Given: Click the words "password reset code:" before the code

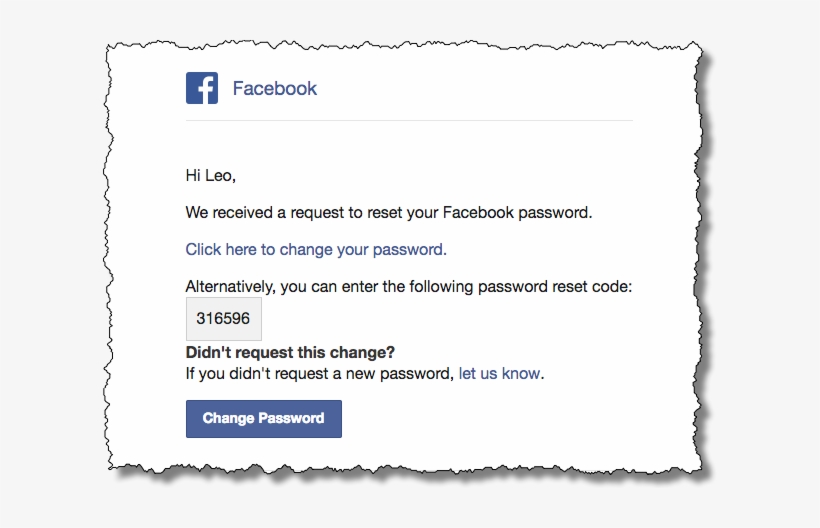Looking at the screenshot, I should pyautogui.click(x=555, y=286).
